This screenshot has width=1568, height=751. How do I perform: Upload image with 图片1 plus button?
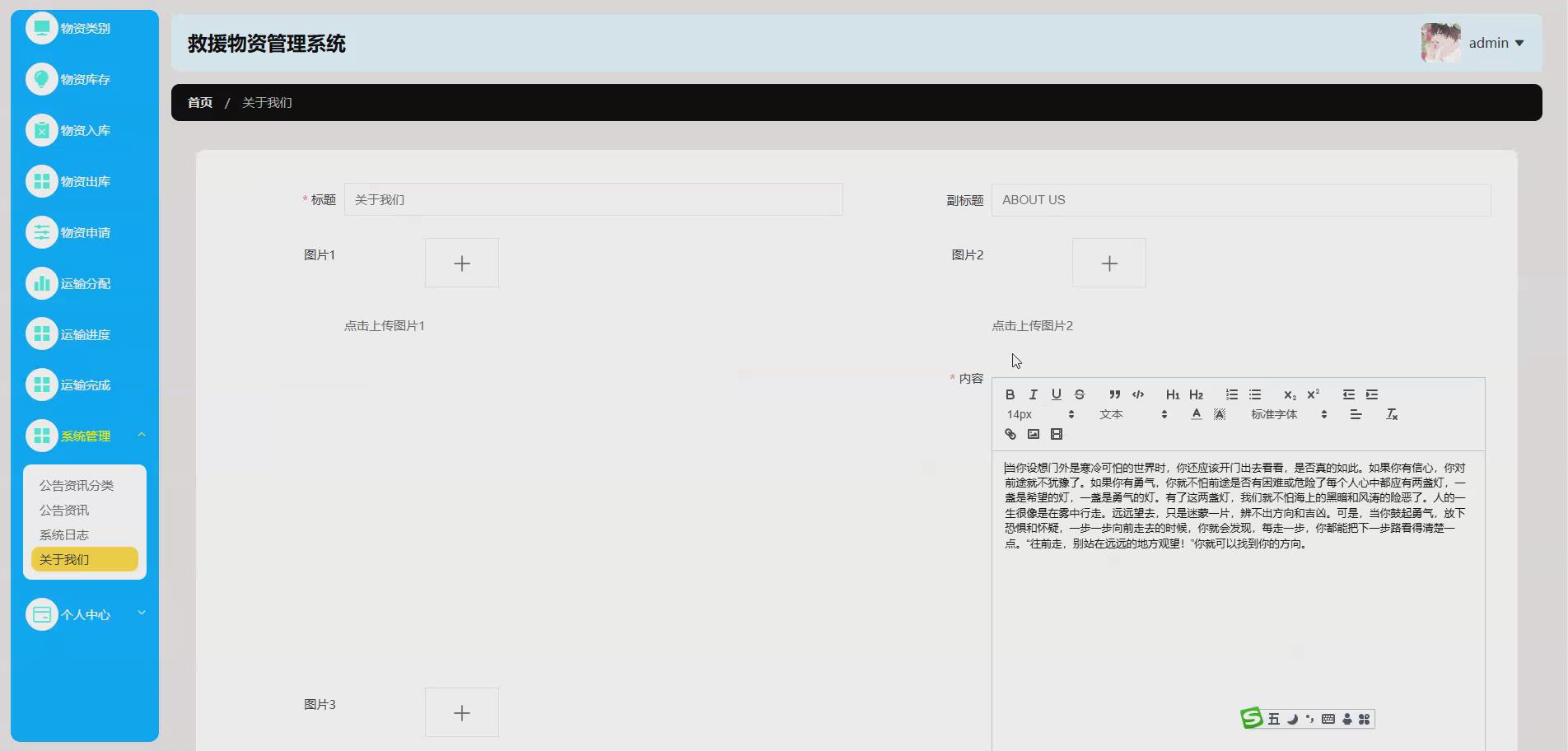pos(462,263)
